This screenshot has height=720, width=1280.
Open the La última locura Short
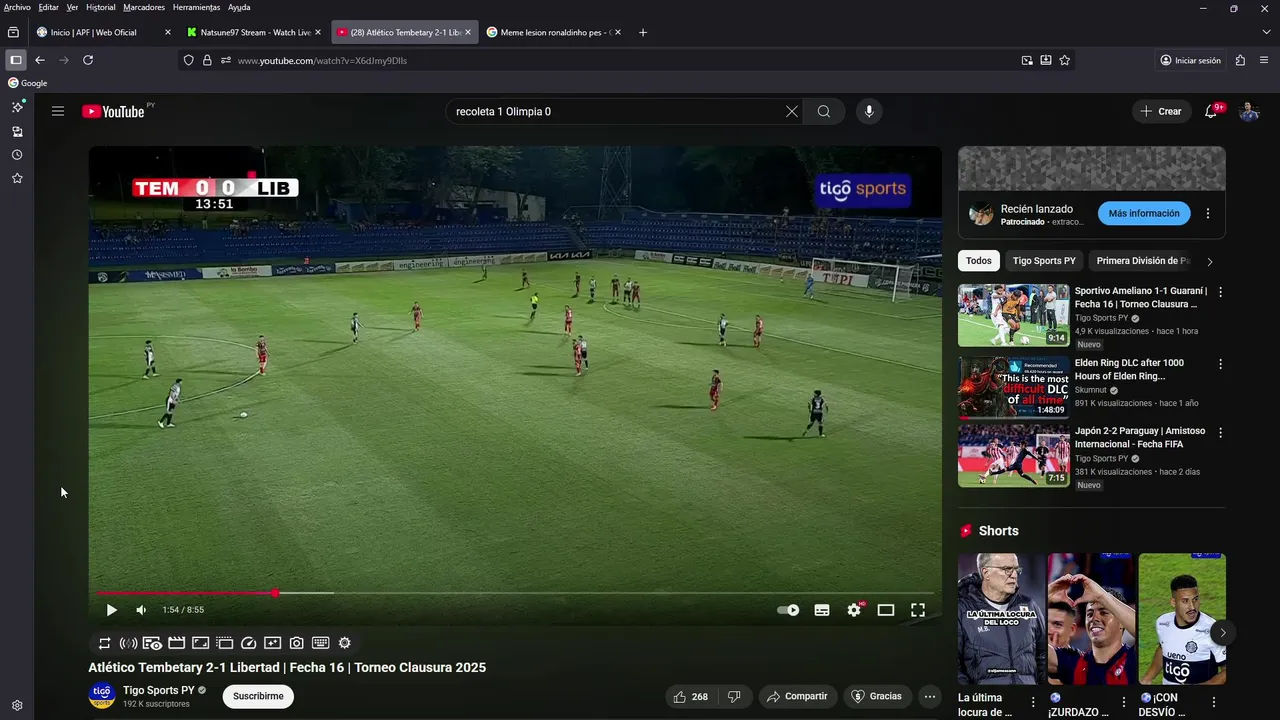1001,619
